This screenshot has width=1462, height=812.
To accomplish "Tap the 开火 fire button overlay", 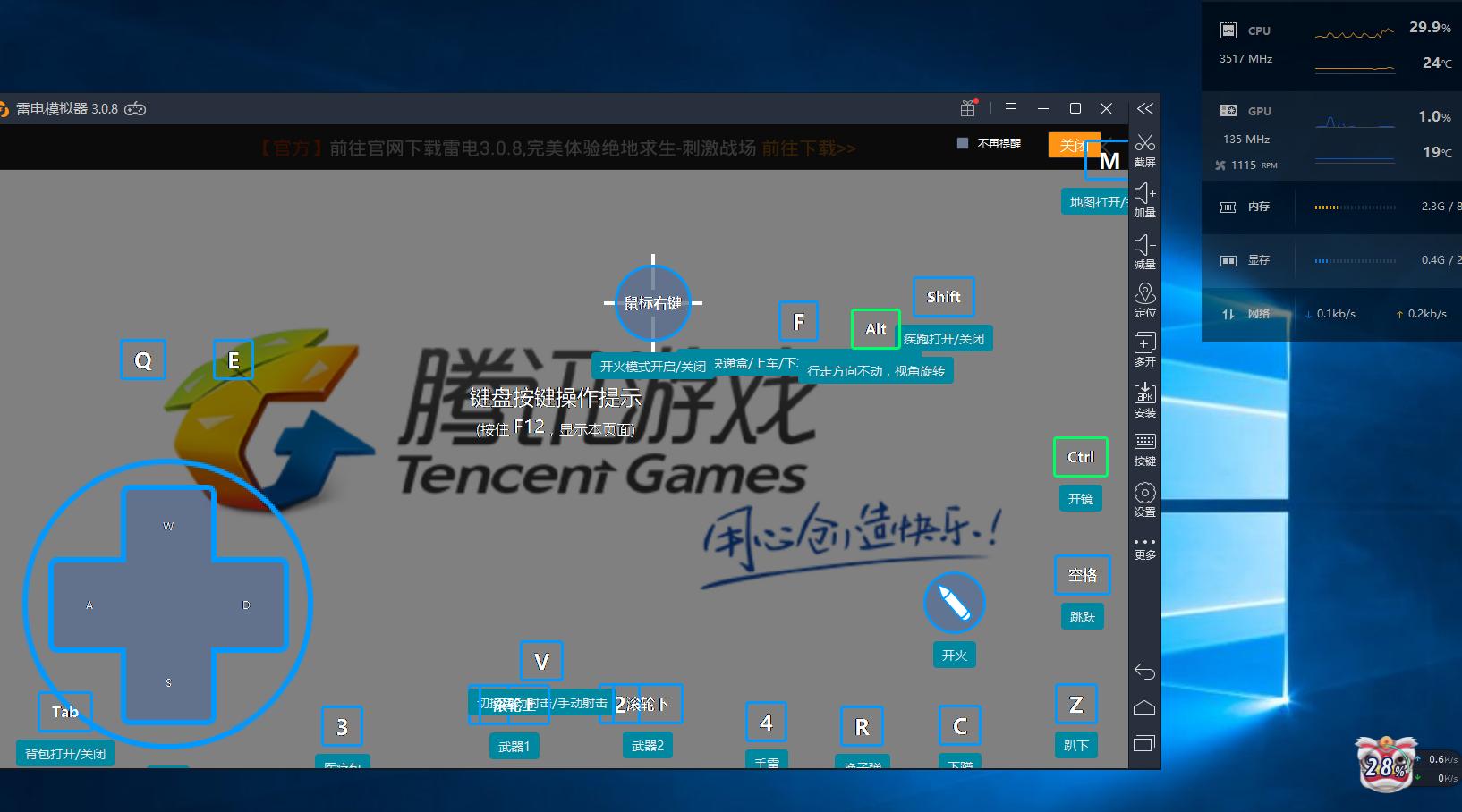I will click(x=954, y=604).
